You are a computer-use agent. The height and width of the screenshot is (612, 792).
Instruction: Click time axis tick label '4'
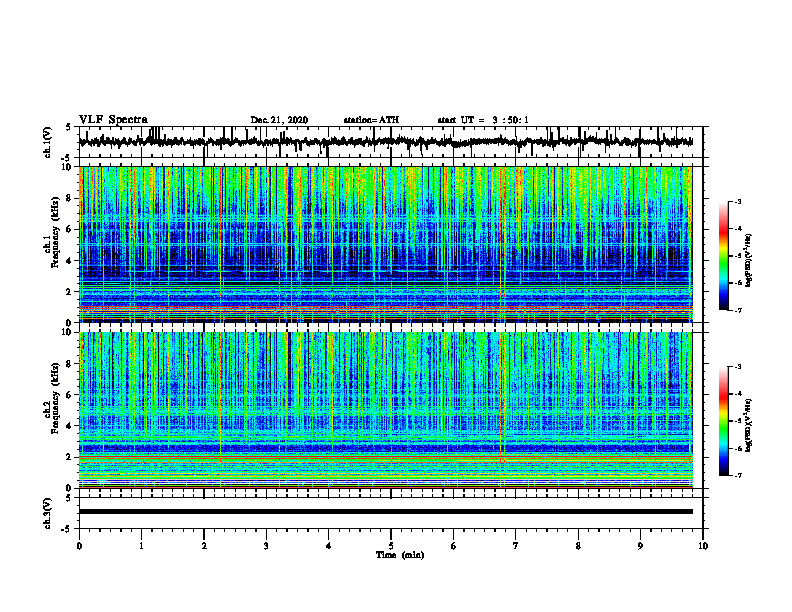(329, 546)
